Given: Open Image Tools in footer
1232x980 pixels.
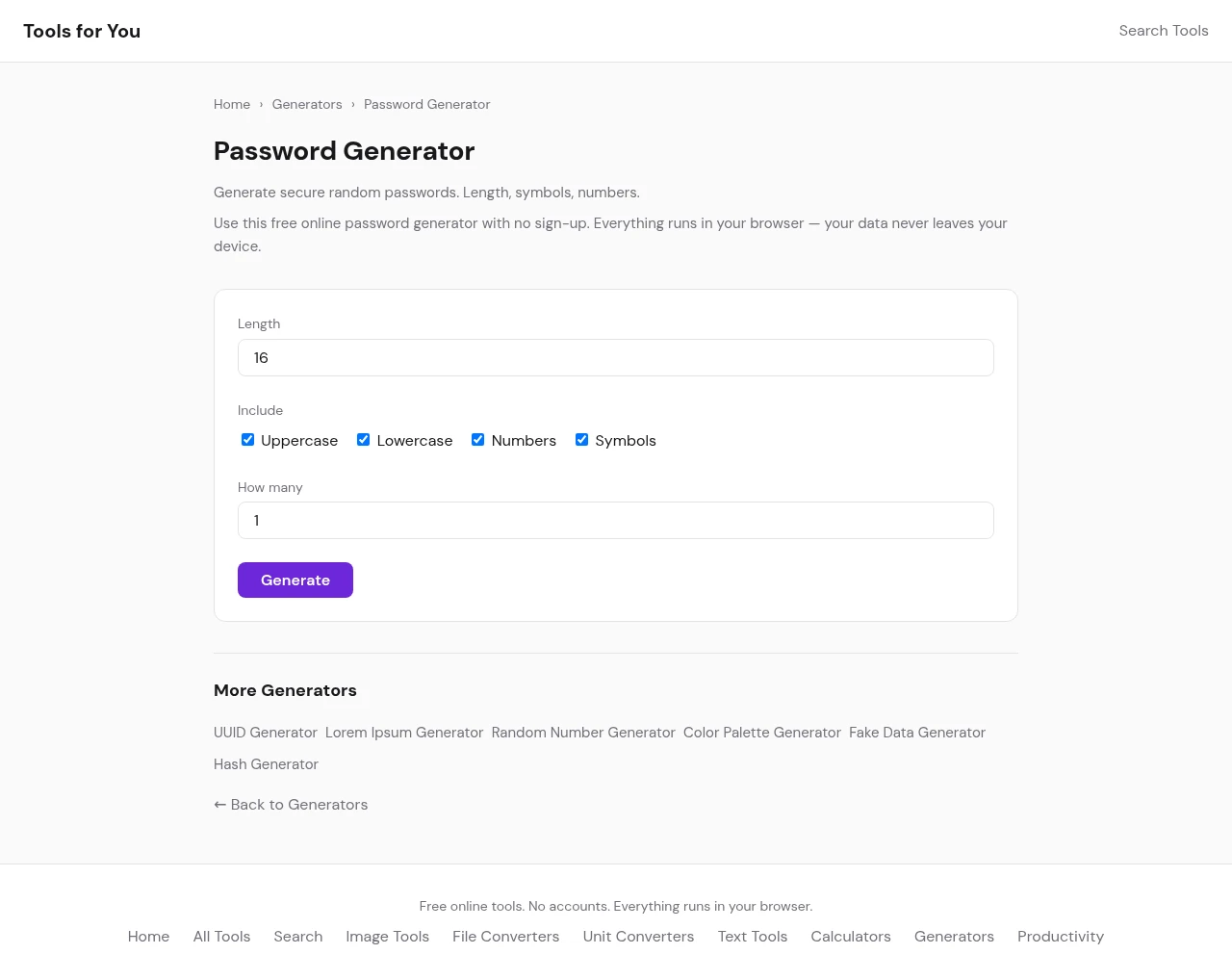Looking at the screenshot, I should point(388,937).
